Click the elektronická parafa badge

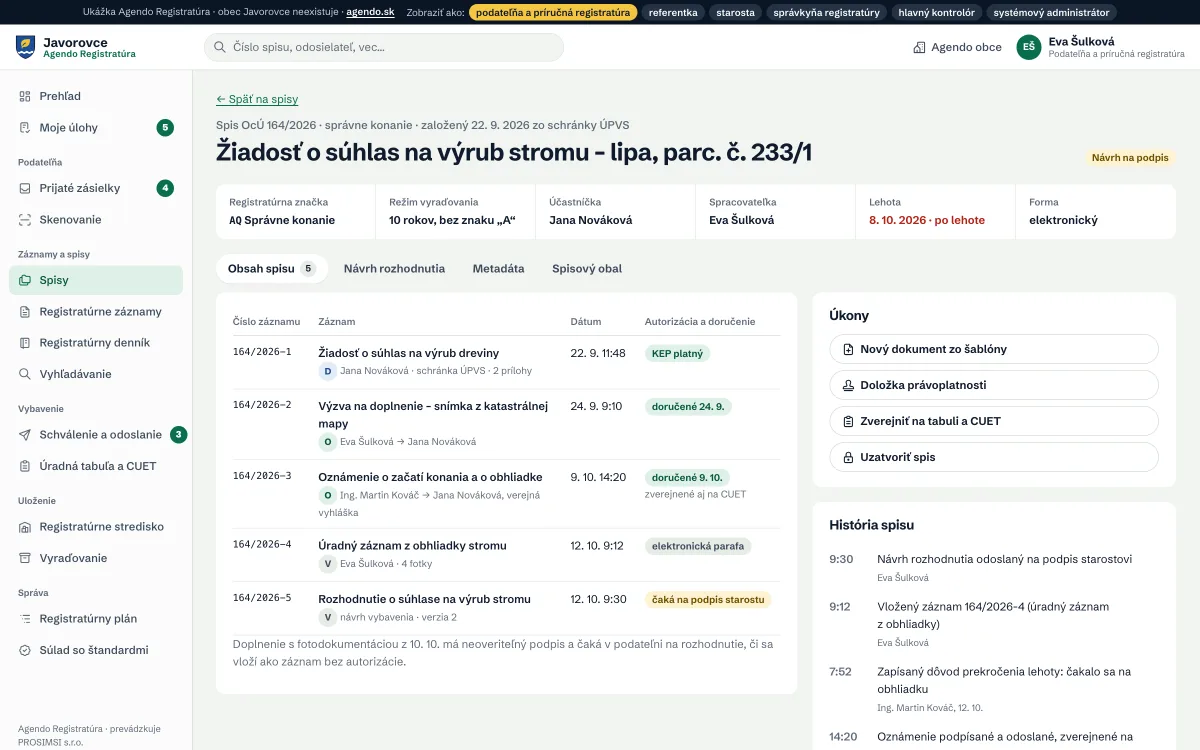698,546
